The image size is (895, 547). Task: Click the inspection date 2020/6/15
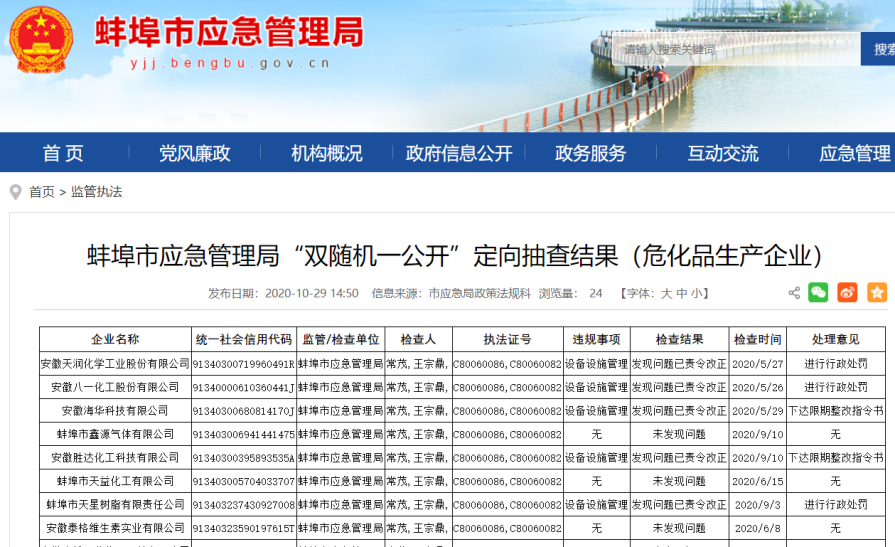click(757, 481)
